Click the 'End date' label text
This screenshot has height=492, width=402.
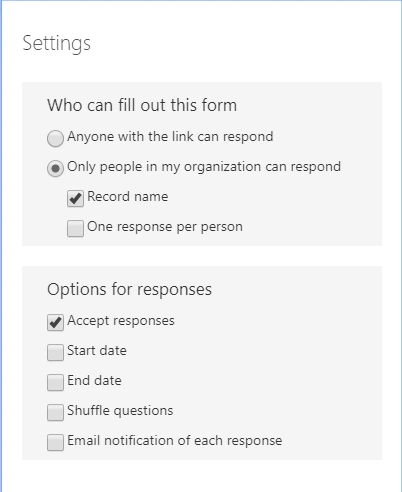[94, 381]
